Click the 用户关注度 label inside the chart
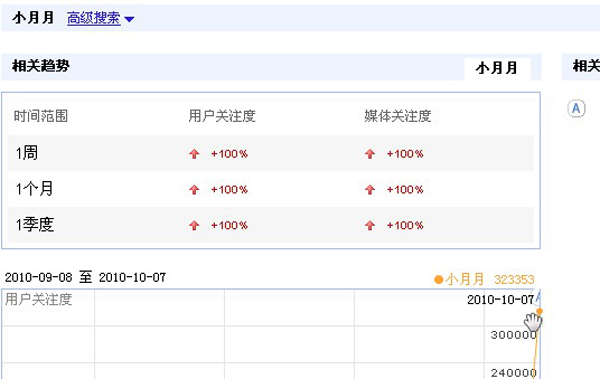The width and height of the screenshot is (600, 379). point(38,299)
